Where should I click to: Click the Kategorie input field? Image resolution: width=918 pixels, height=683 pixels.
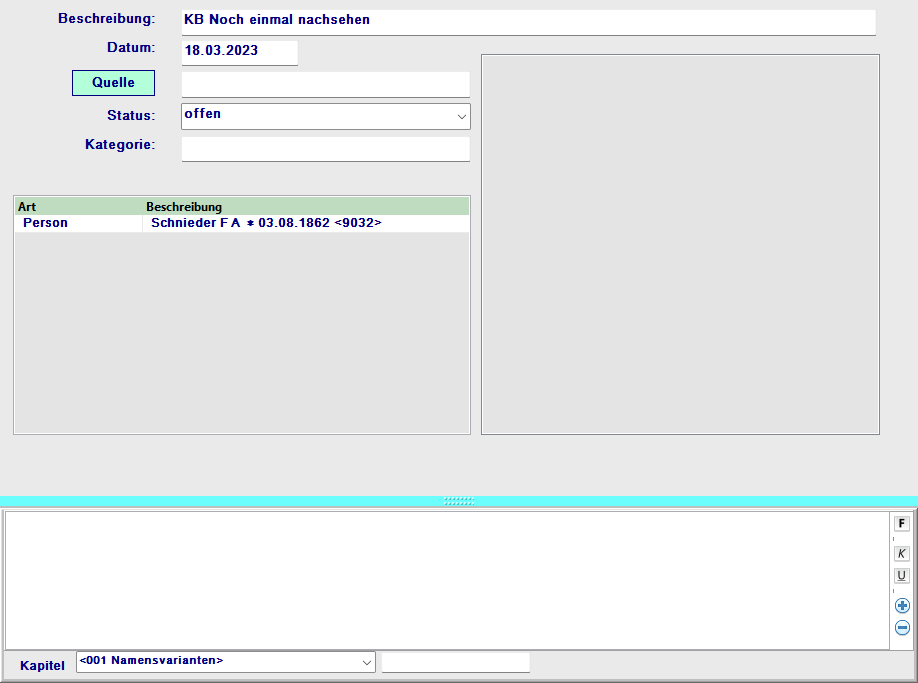(x=325, y=148)
